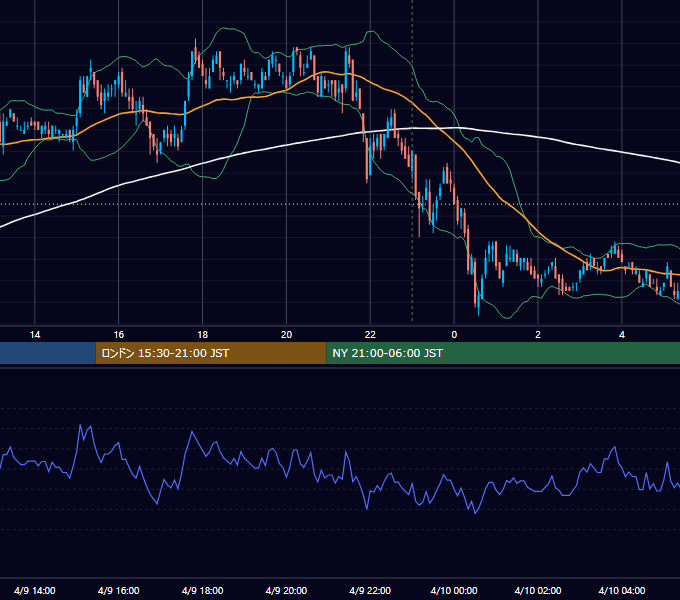Click the 4/9 16:00 date label
680x600 pixels.
pyautogui.click(x=118, y=590)
